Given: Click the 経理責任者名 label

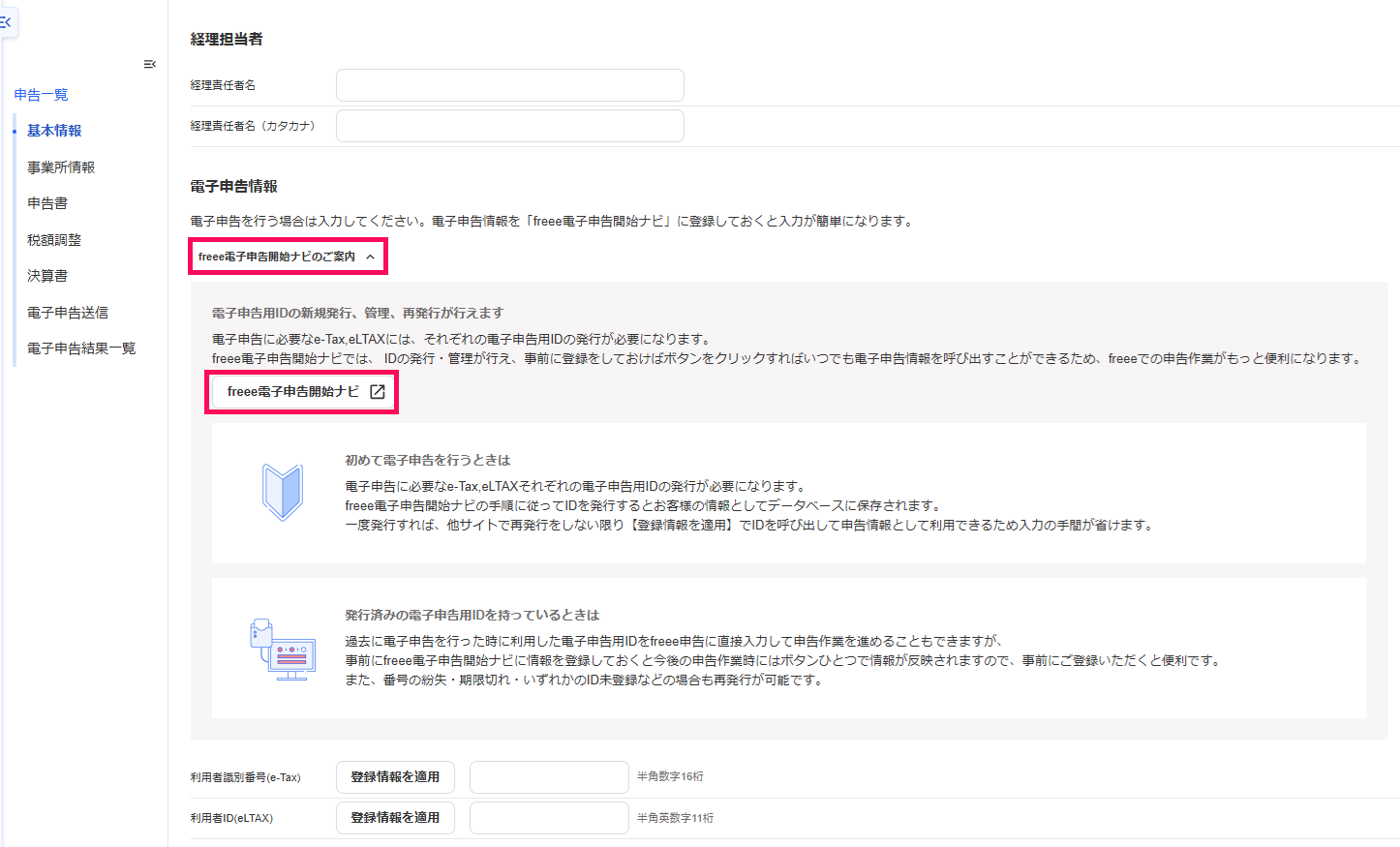Looking at the screenshot, I should 224,85.
